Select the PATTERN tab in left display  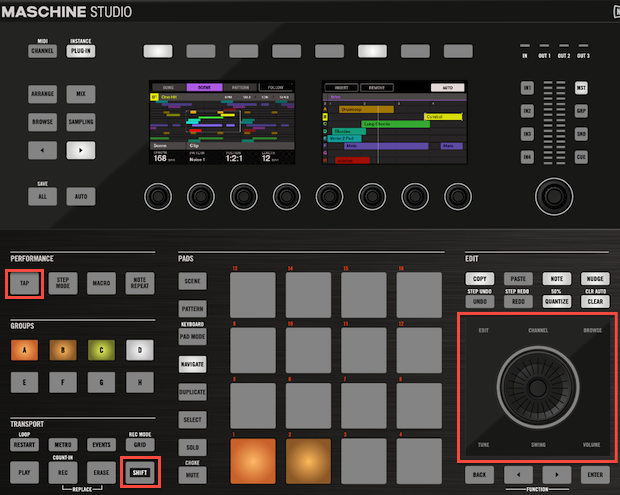click(x=240, y=87)
